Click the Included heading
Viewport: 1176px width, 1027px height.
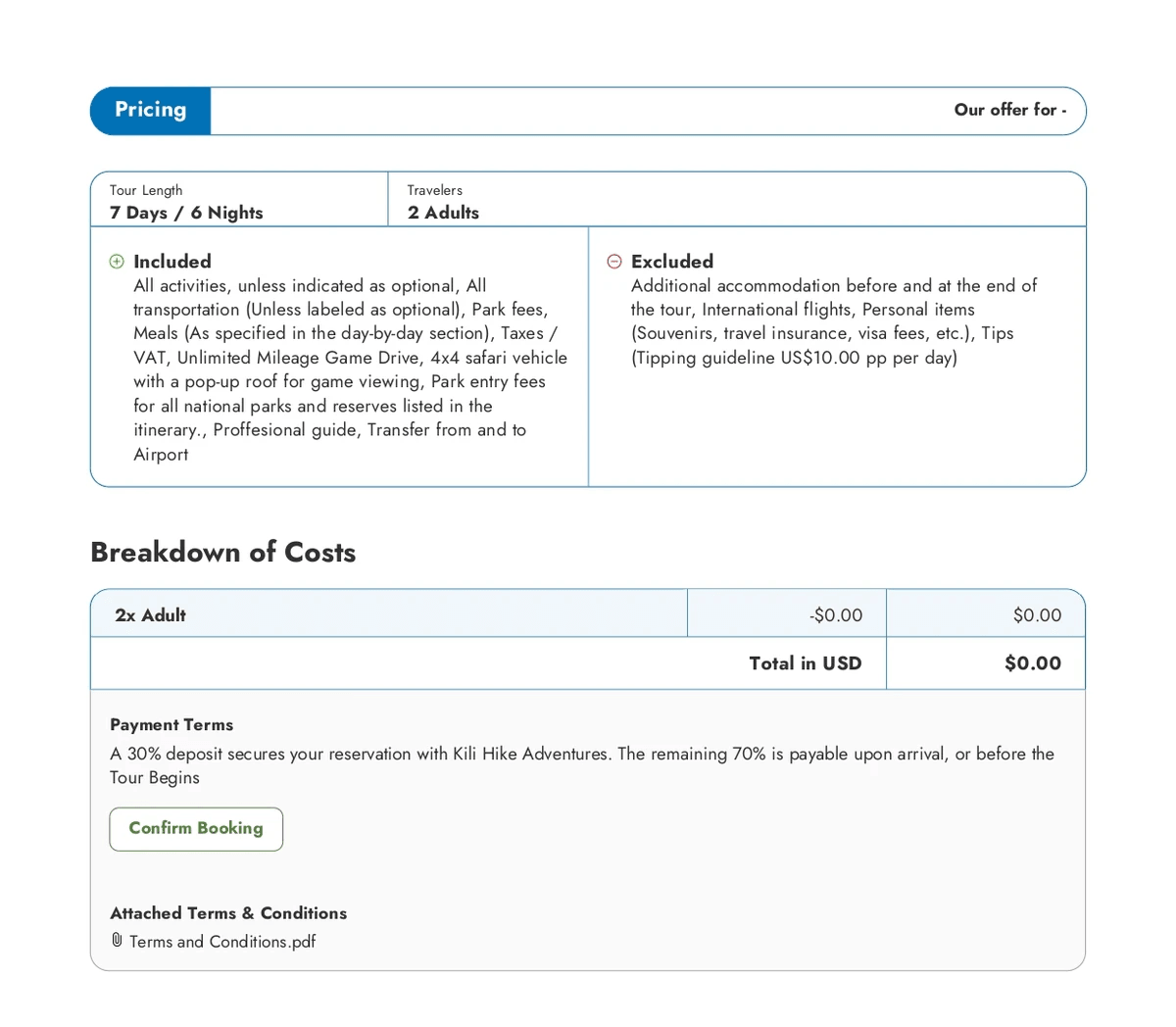point(172,262)
